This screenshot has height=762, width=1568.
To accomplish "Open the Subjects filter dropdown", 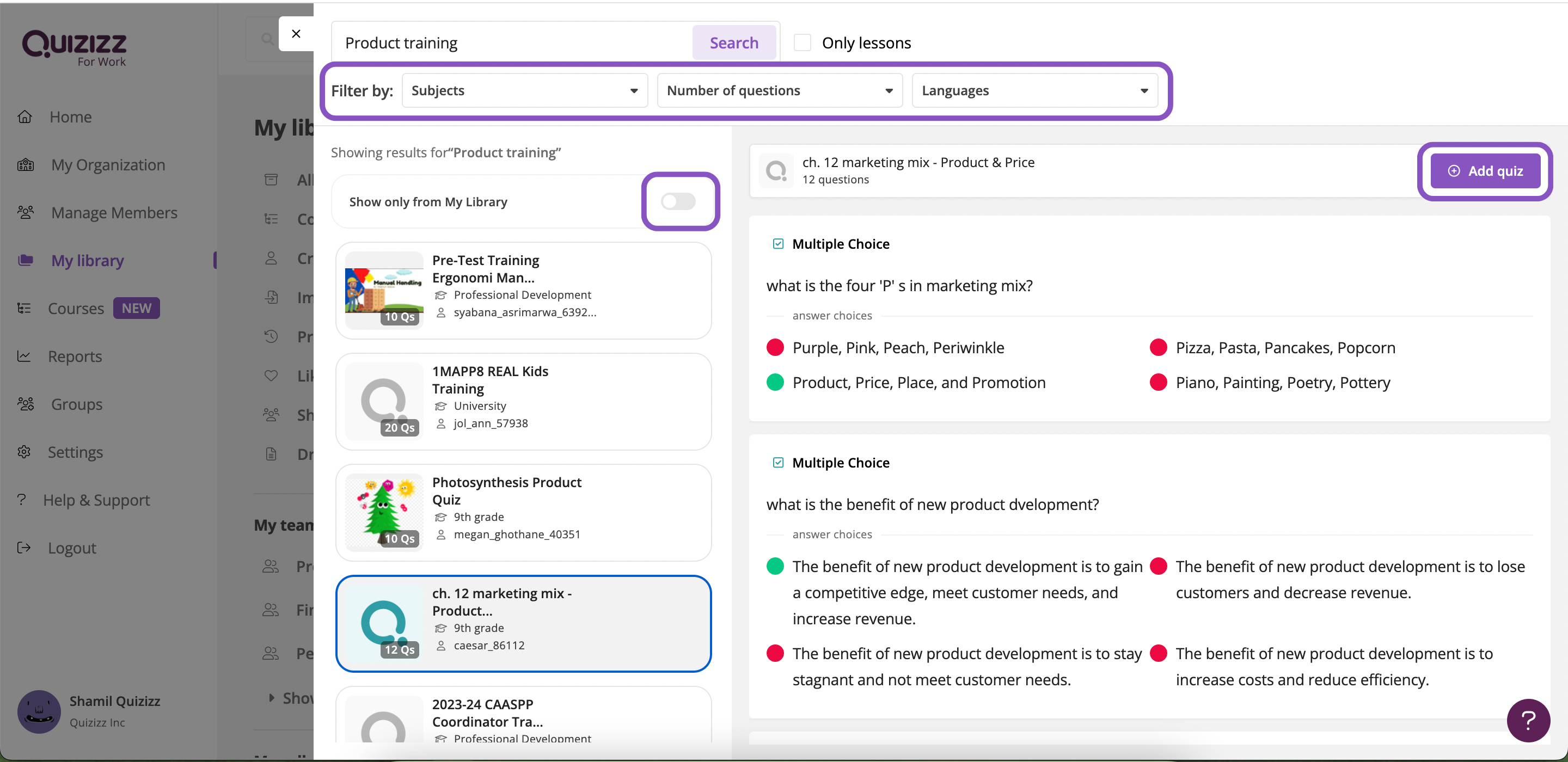I will (524, 91).
